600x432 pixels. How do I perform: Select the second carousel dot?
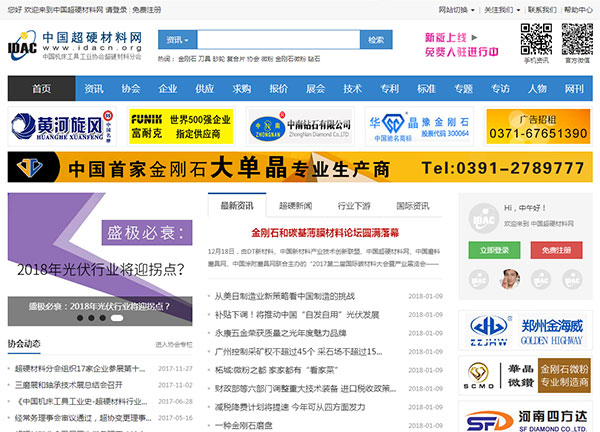point(91,318)
